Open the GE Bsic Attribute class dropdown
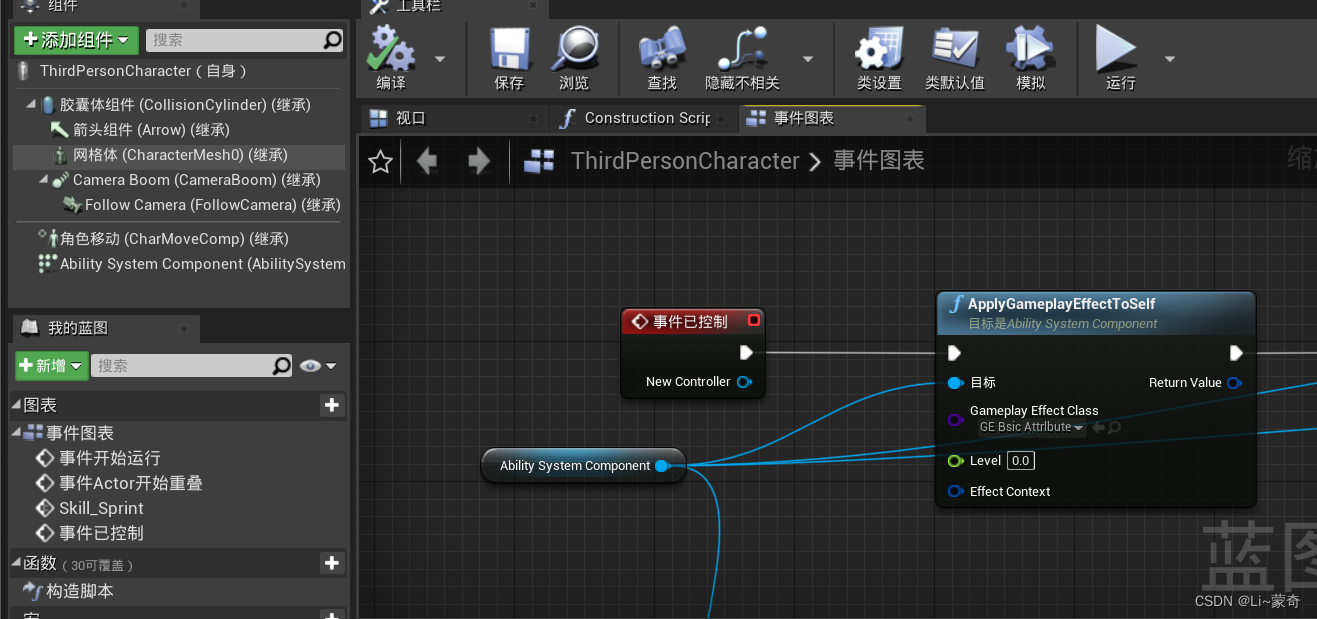 (x=1031, y=427)
